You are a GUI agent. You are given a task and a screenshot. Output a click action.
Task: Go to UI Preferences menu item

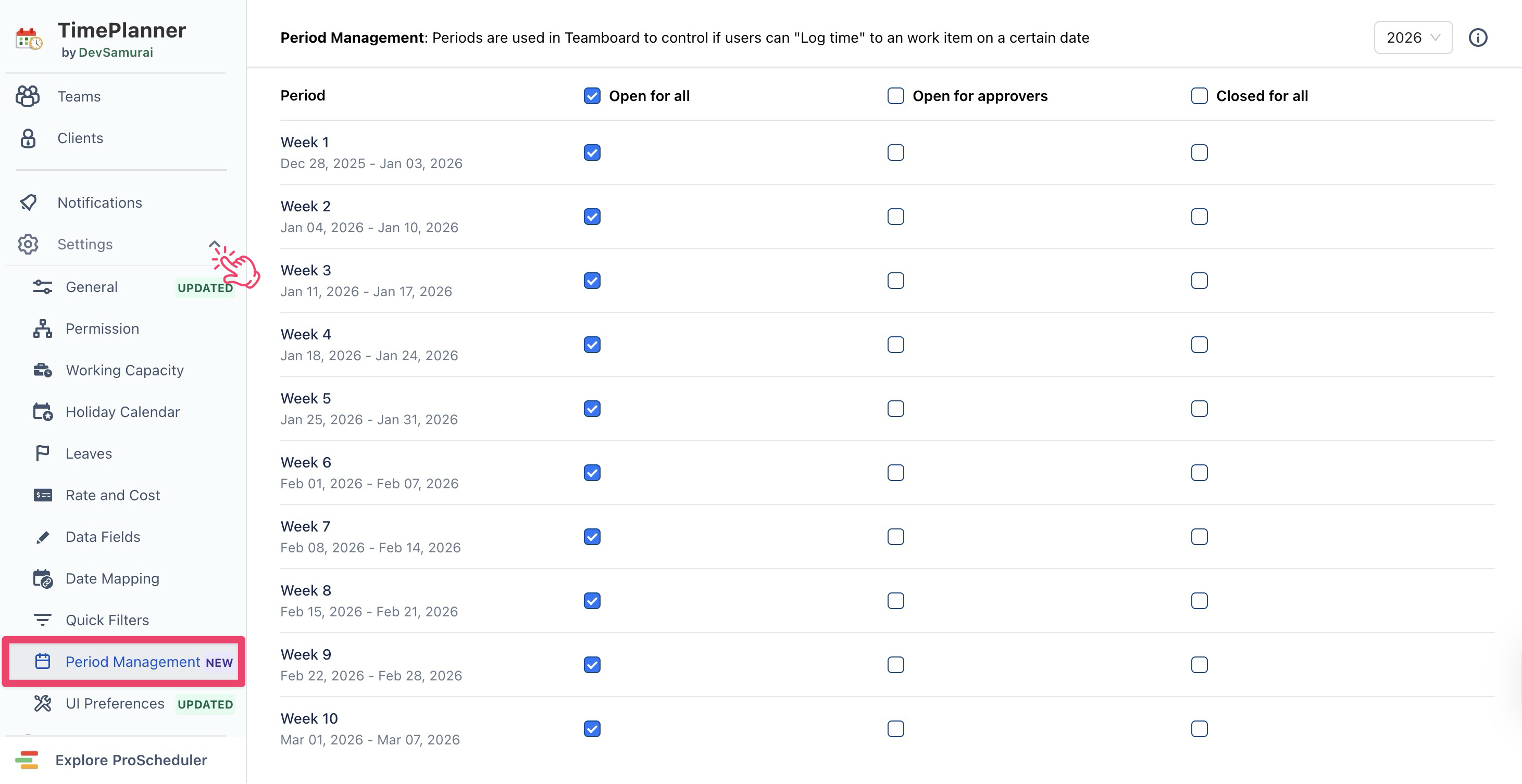tap(115, 704)
